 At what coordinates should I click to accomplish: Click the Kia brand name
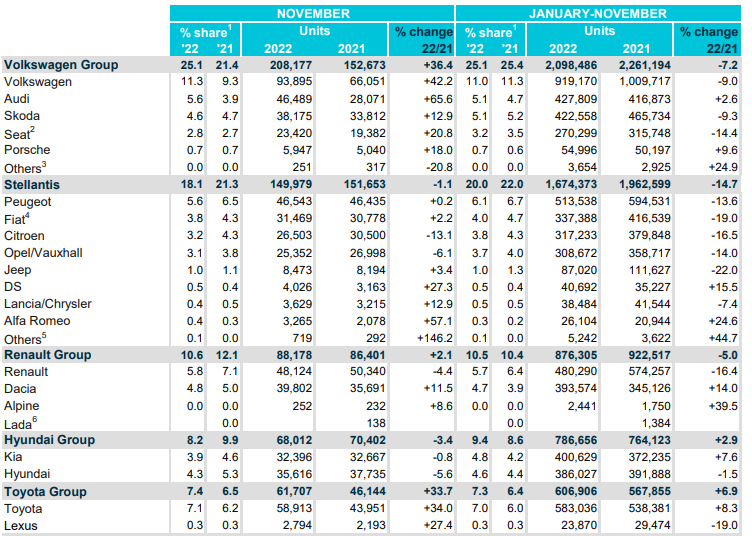[13, 457]
